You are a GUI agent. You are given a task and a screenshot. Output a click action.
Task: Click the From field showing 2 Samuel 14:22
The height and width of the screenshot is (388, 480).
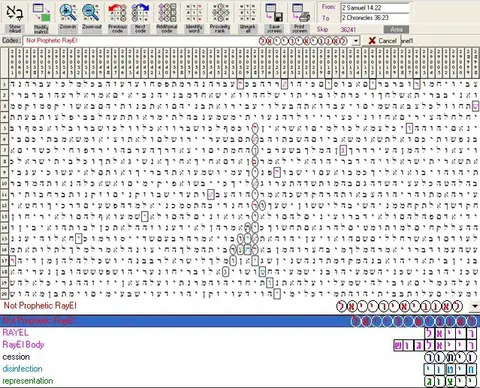[x=375, y=8]
